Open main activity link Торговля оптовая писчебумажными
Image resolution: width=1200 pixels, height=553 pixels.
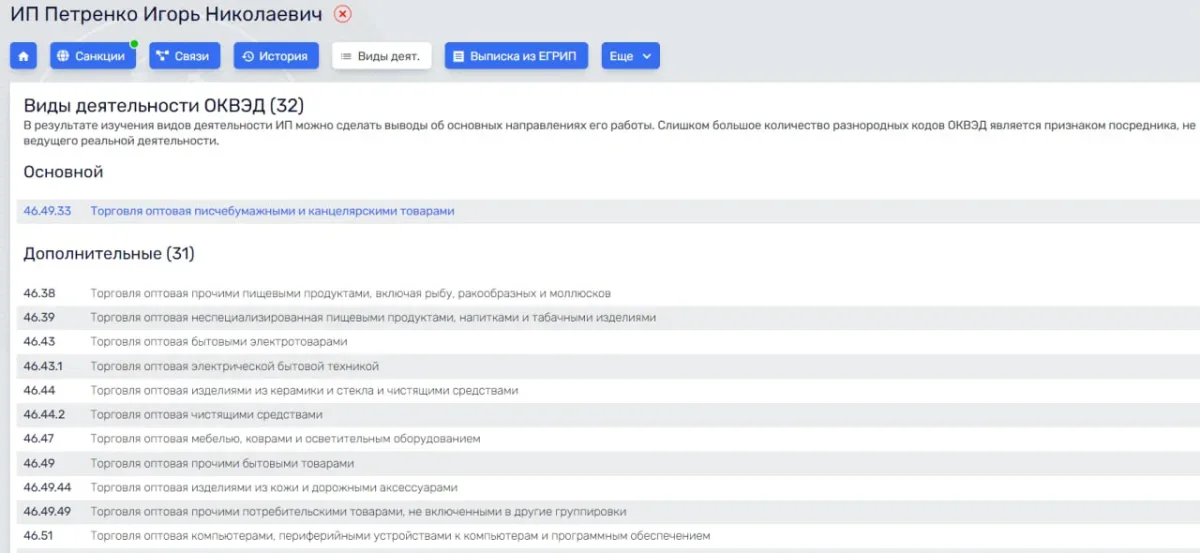pos(272,211)
